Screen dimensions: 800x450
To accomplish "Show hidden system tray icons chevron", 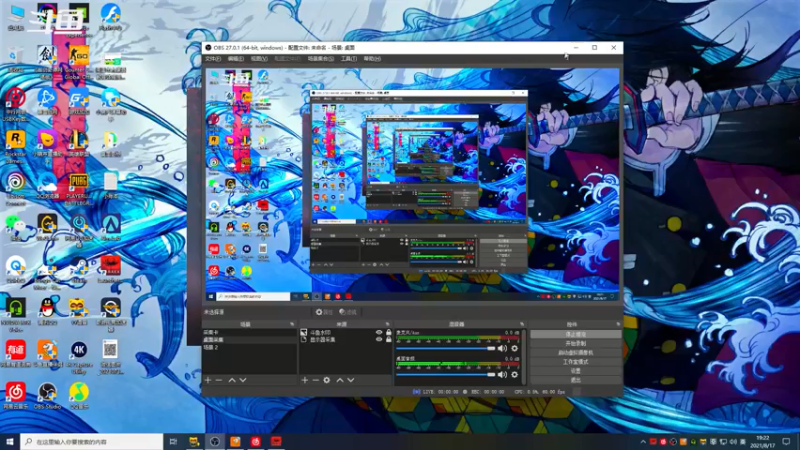I will [643, 441].
